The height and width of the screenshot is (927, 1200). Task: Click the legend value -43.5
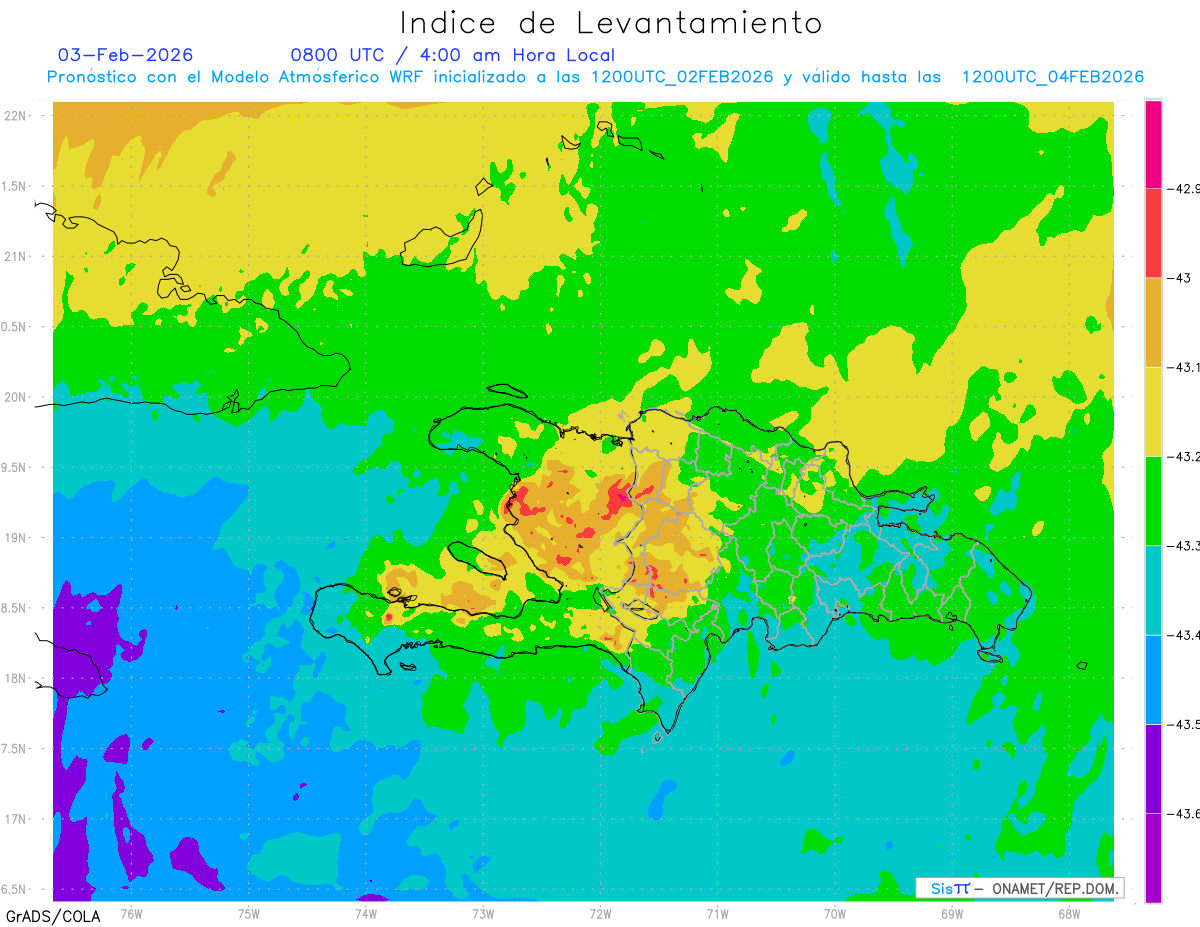click(x=1184, y=724)
